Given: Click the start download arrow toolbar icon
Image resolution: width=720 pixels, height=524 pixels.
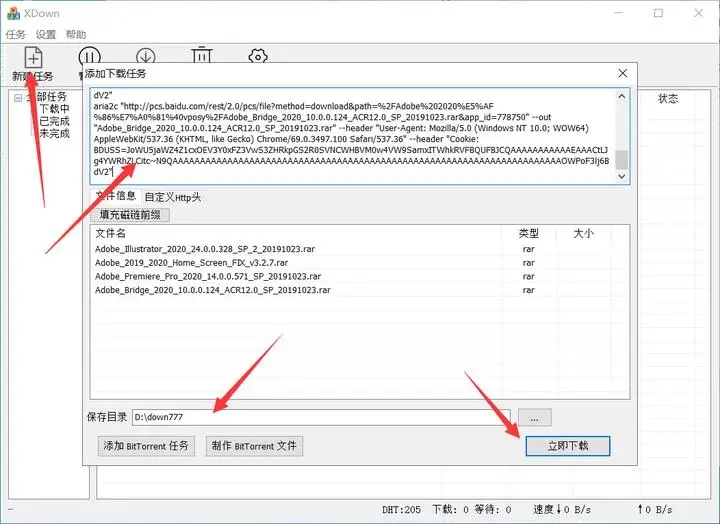Looking at the screenshot, I should (146, 56).
